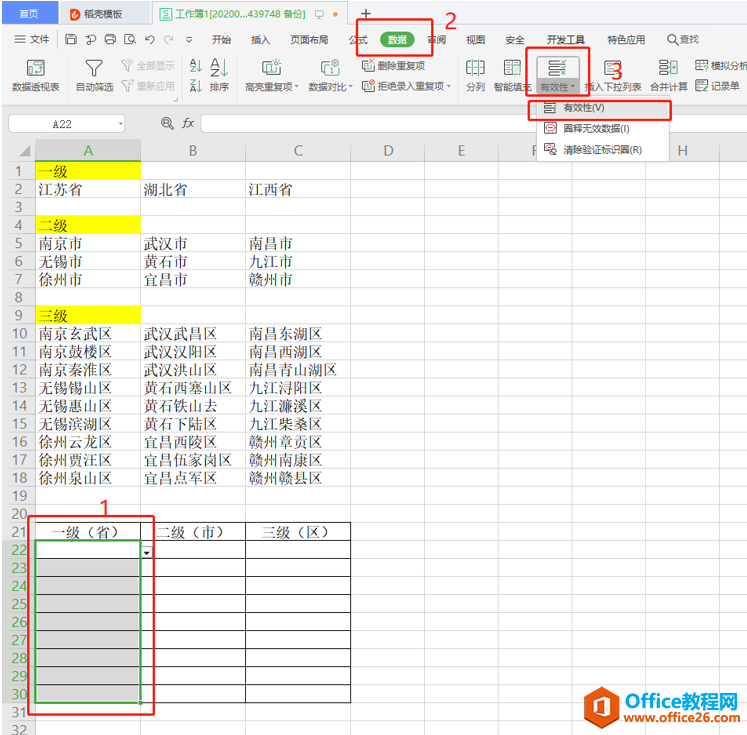Viewport: 747px width, 735px height.
Task: Open cell A22 dropdown arrow
Action: pos(147,553)
